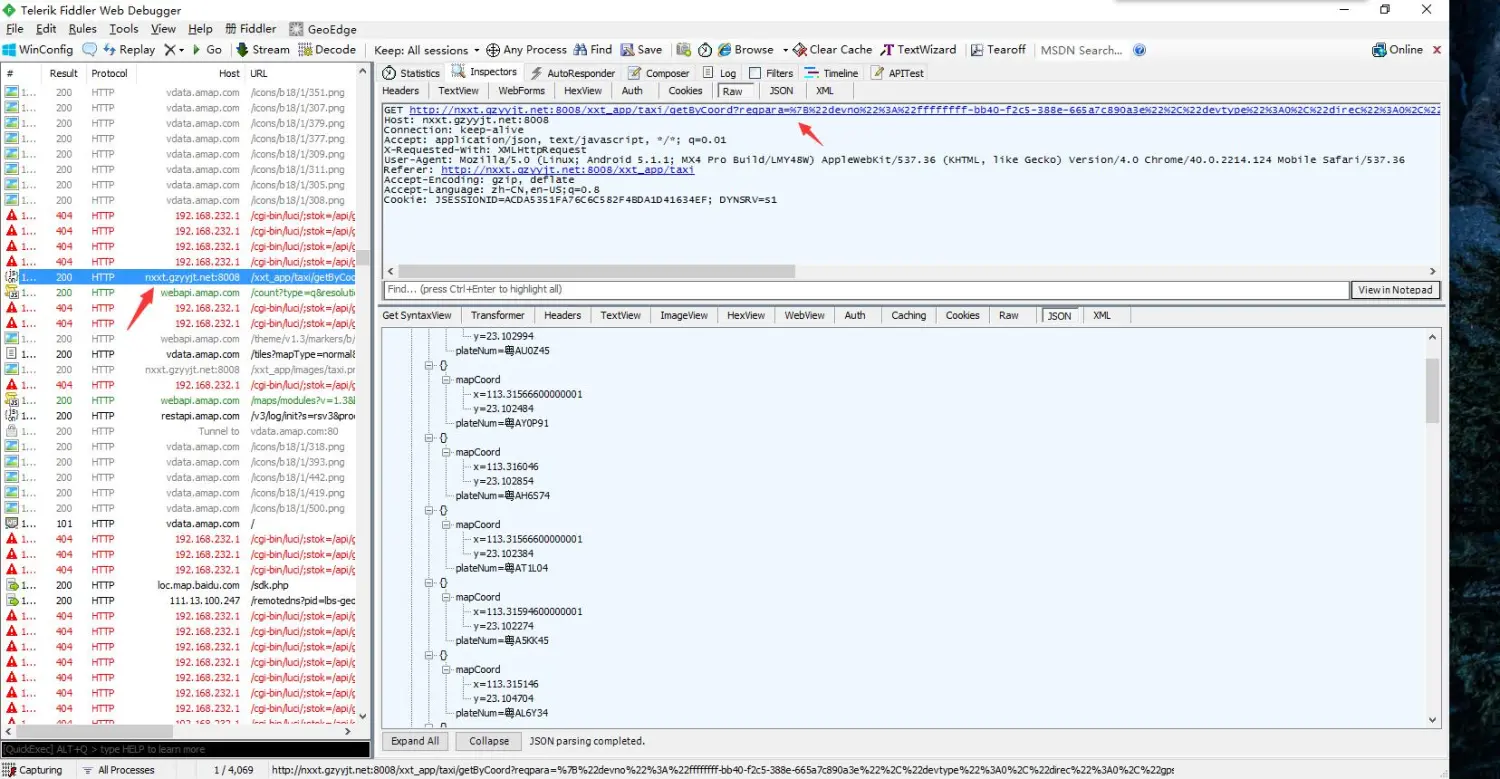
Task: Click All Processes filter in status bar
Action: coord(119,770)
